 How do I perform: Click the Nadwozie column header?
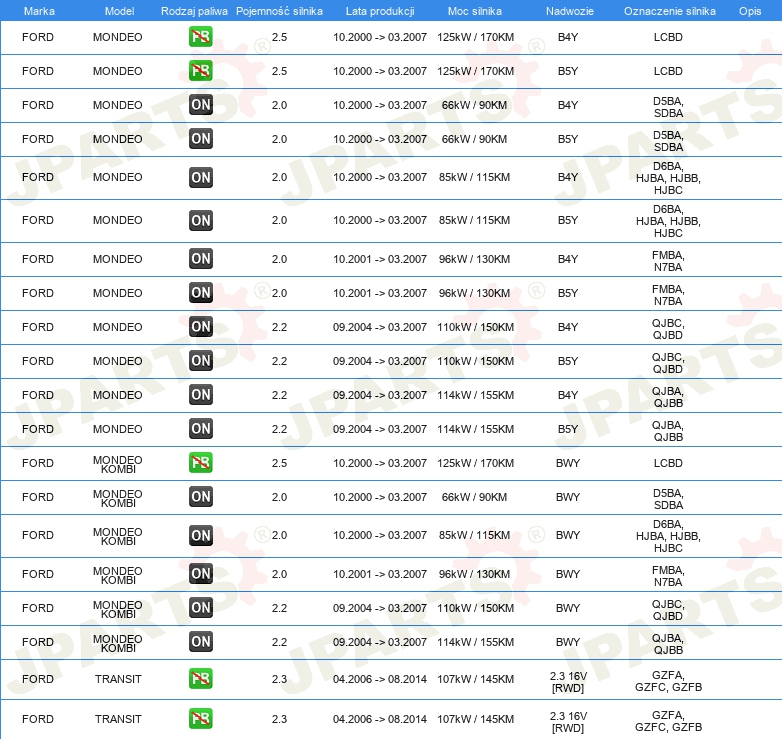[570, 11]
